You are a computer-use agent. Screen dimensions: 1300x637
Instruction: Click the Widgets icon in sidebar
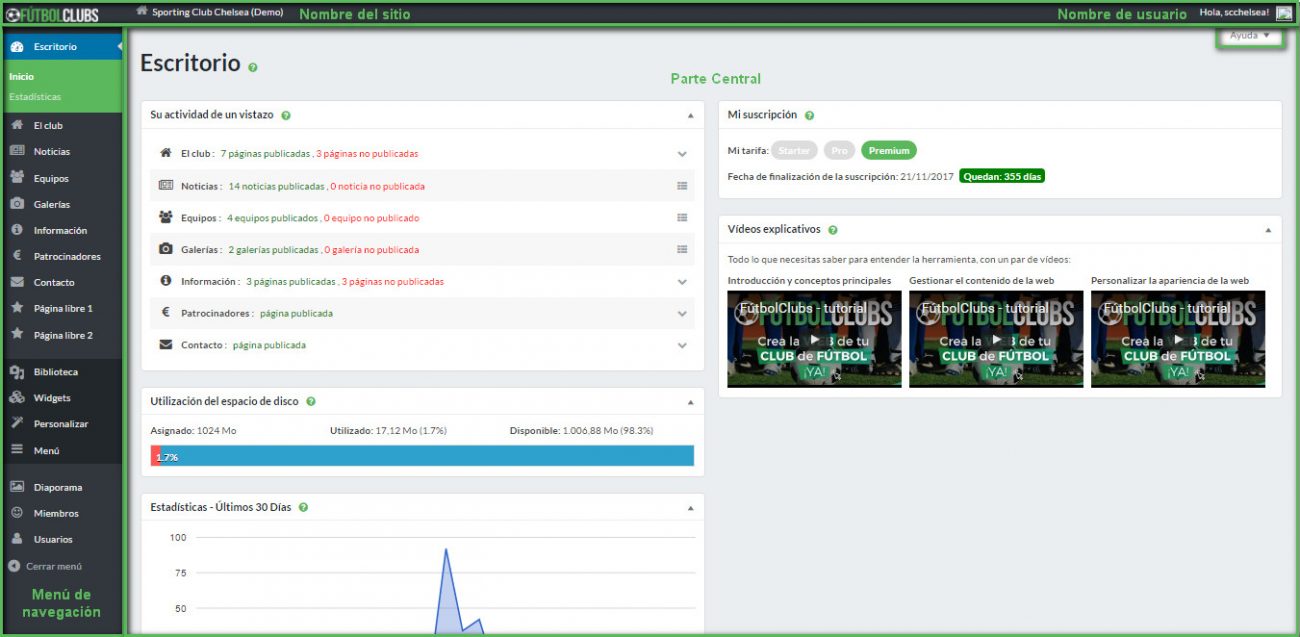(17, 398)
